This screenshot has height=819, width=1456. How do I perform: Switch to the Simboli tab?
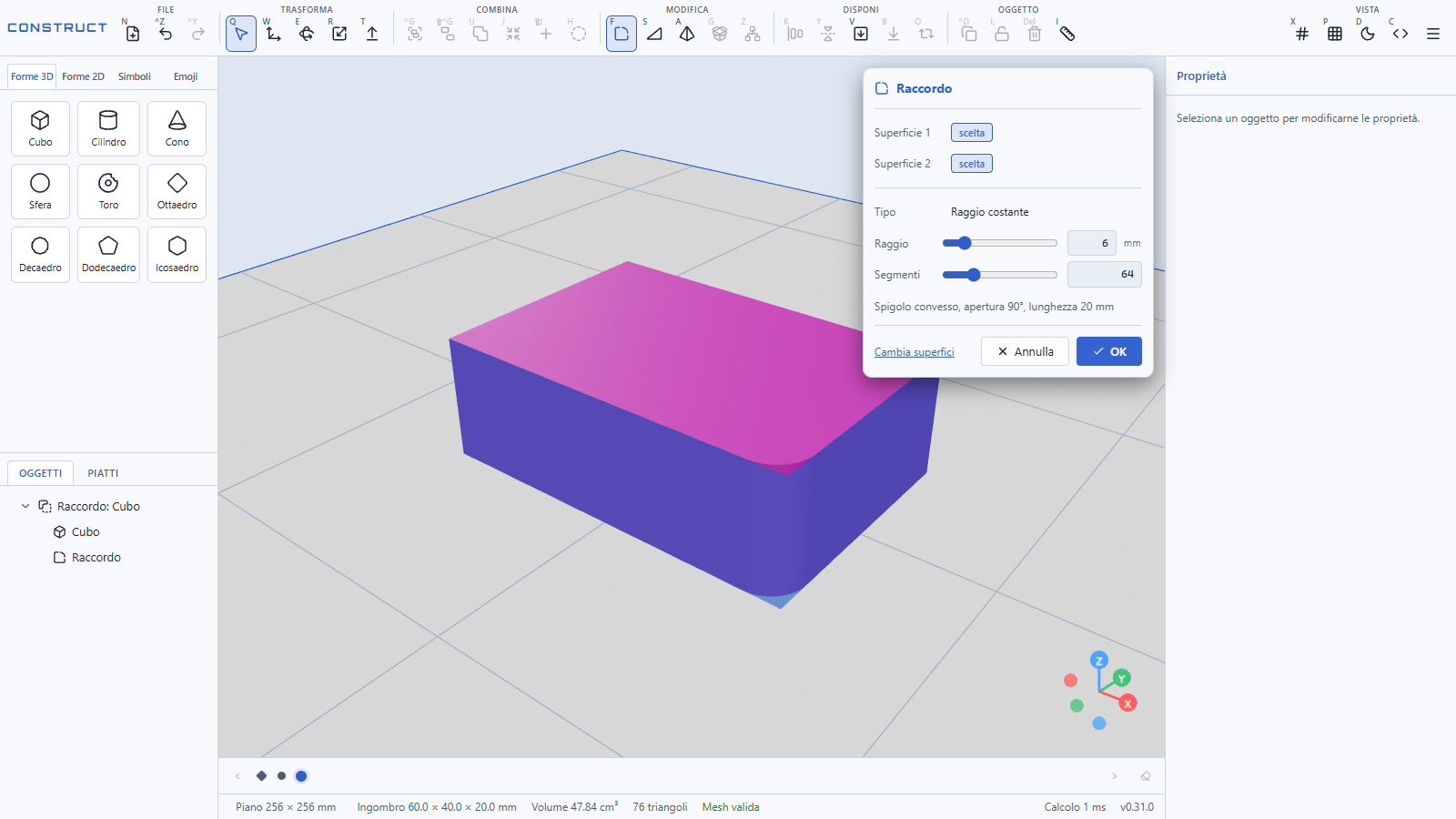[134, 76]
